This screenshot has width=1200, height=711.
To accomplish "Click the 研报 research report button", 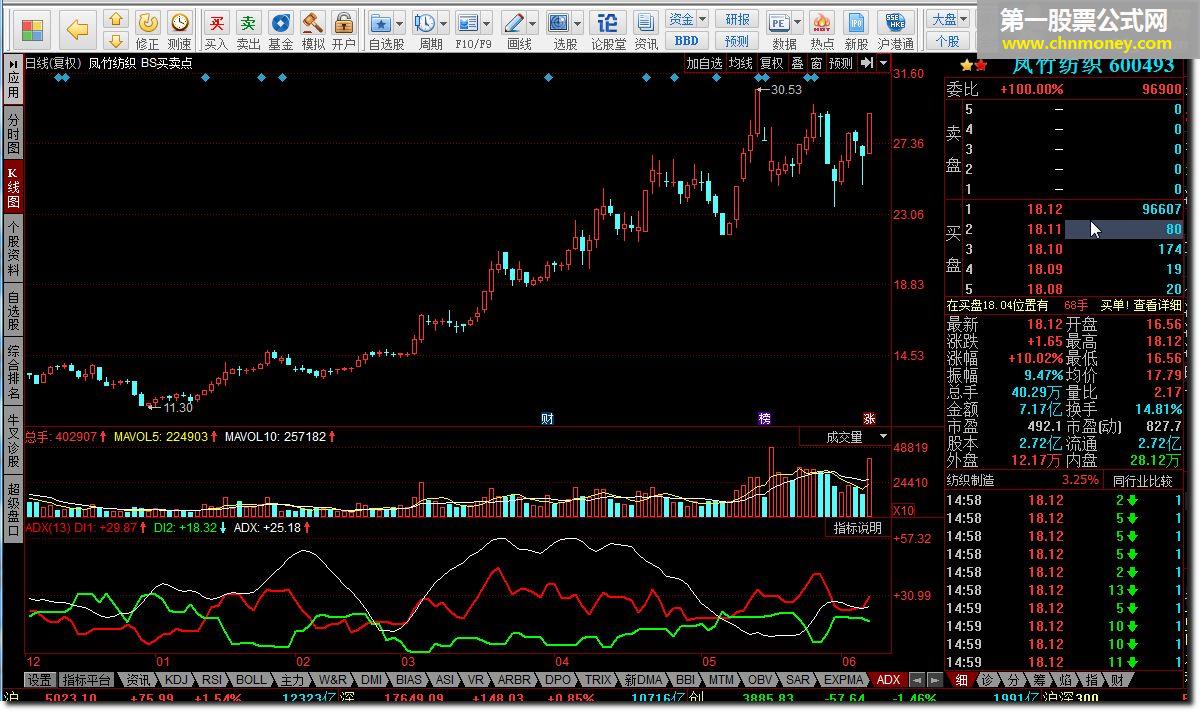I will tap(737, 19).
